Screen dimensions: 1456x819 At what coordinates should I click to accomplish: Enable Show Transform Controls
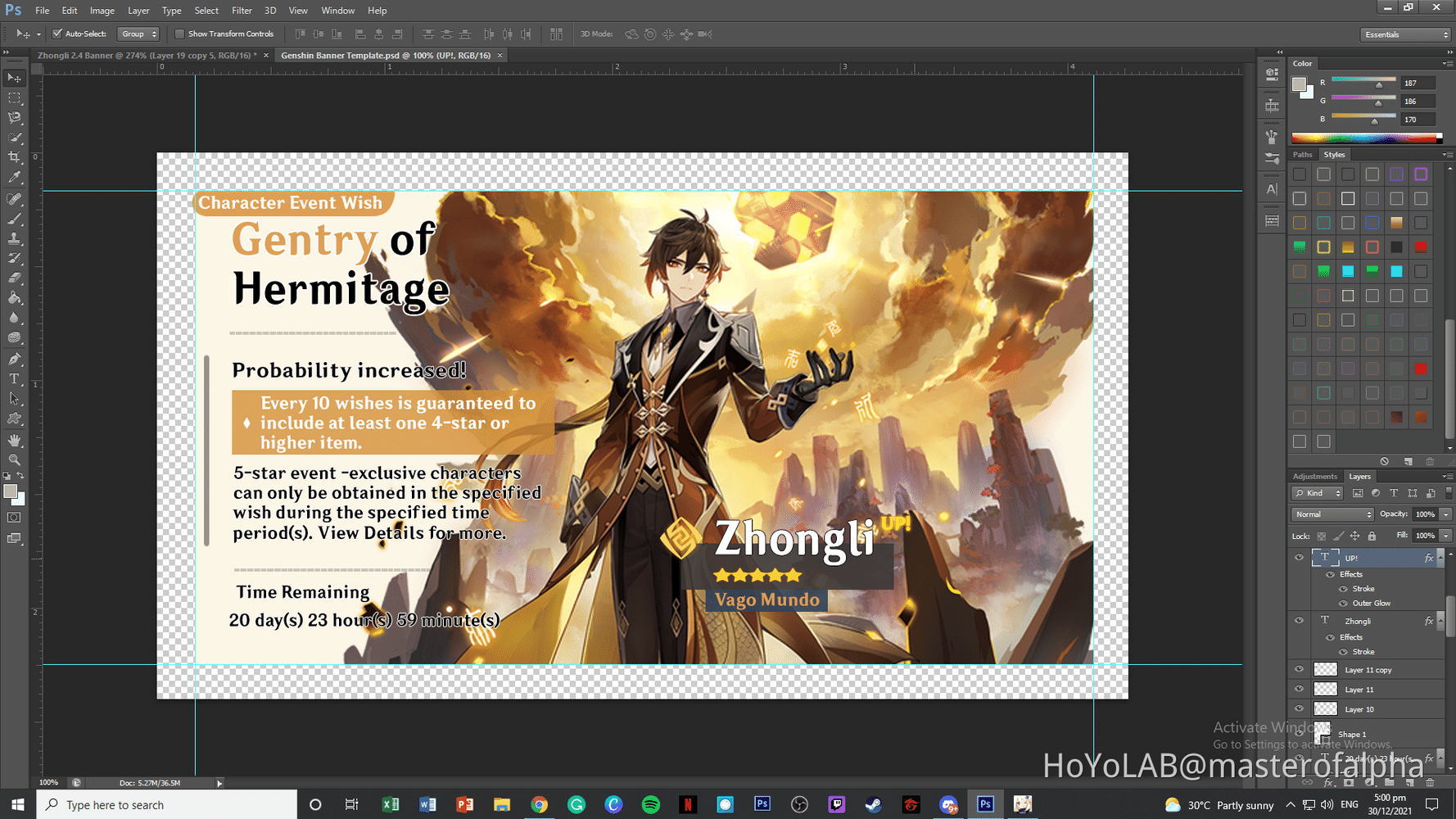click(x=179, y=34)
